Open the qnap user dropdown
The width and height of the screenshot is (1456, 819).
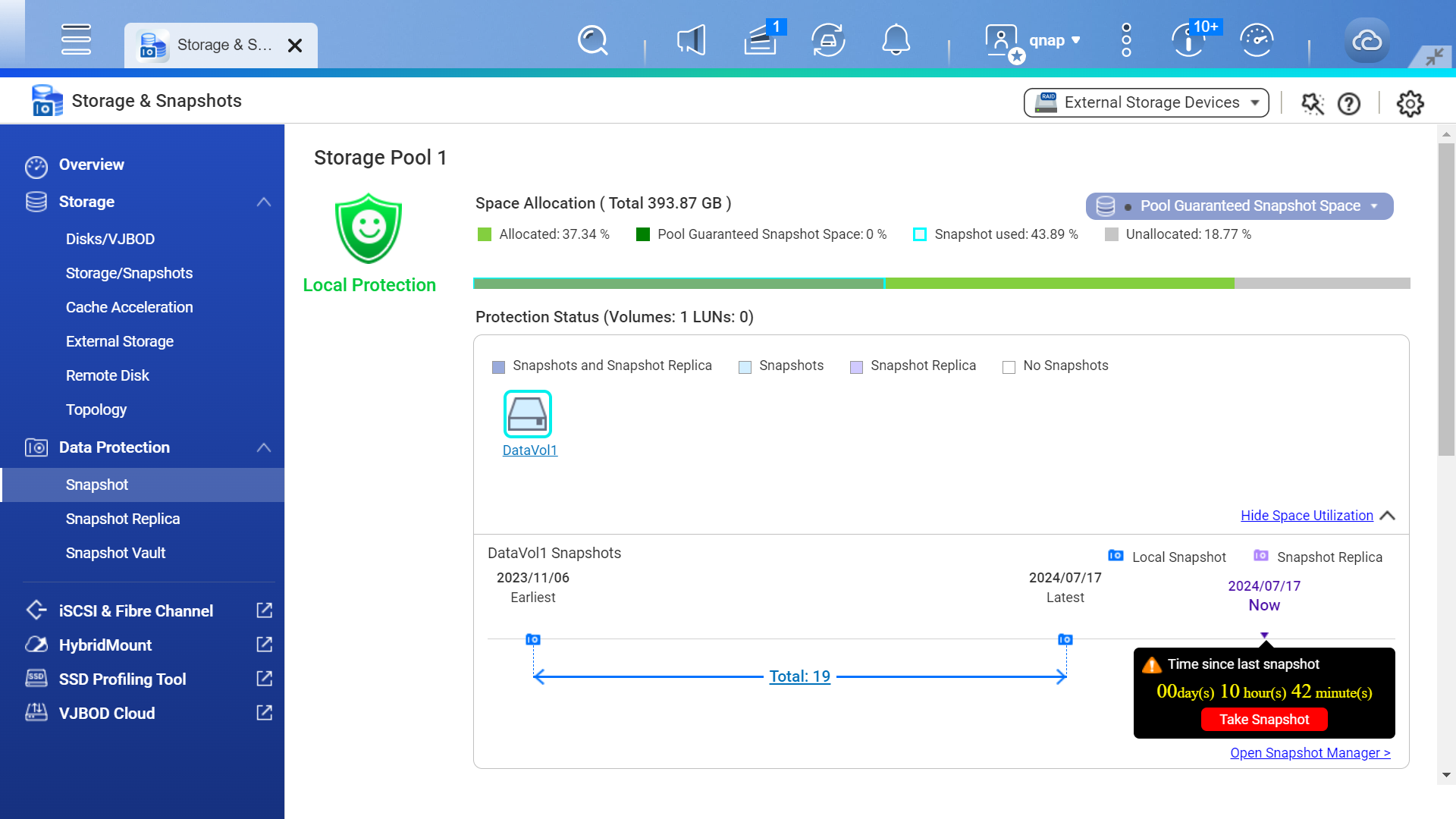1055,40
